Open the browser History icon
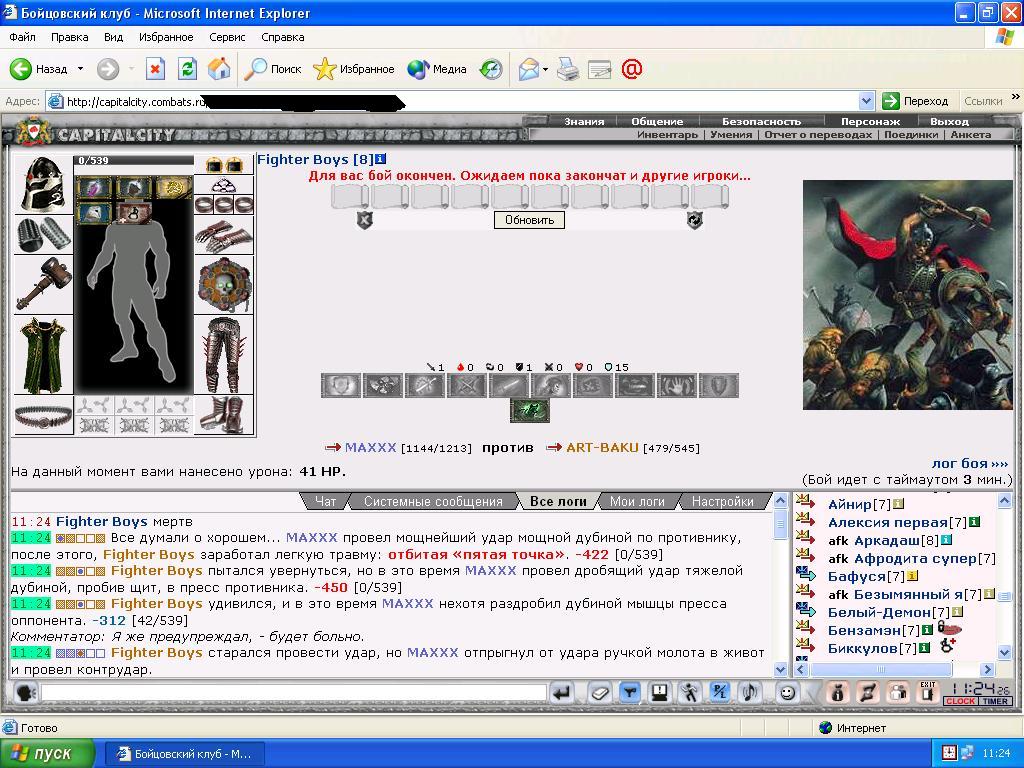This screenshot has width=1024, height=768. coord(490,69)
